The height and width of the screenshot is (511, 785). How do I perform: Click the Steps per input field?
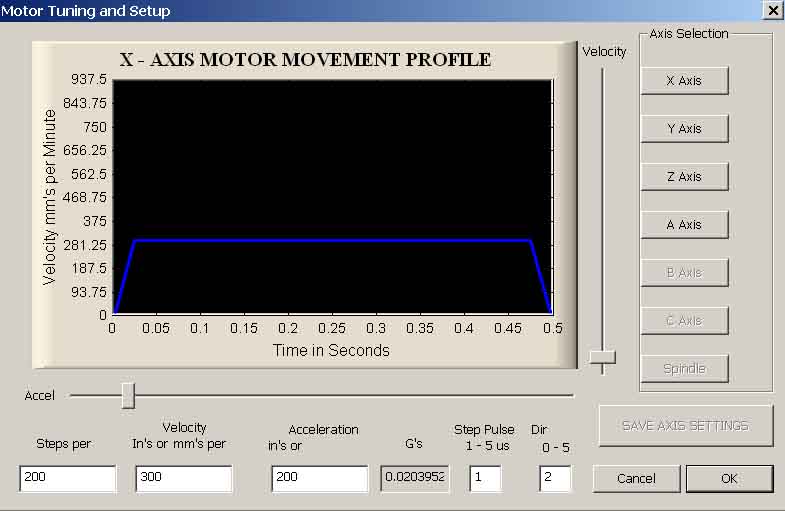(x=67, y=479)
